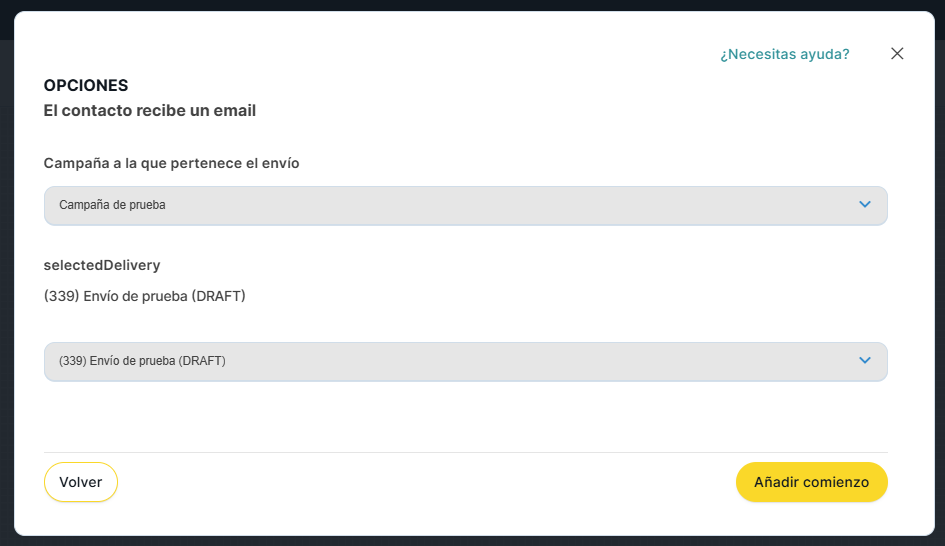Click the word 'ayuda' in the help link
Viewport: 945px width, 546px height.
click(x=825, y=54)
